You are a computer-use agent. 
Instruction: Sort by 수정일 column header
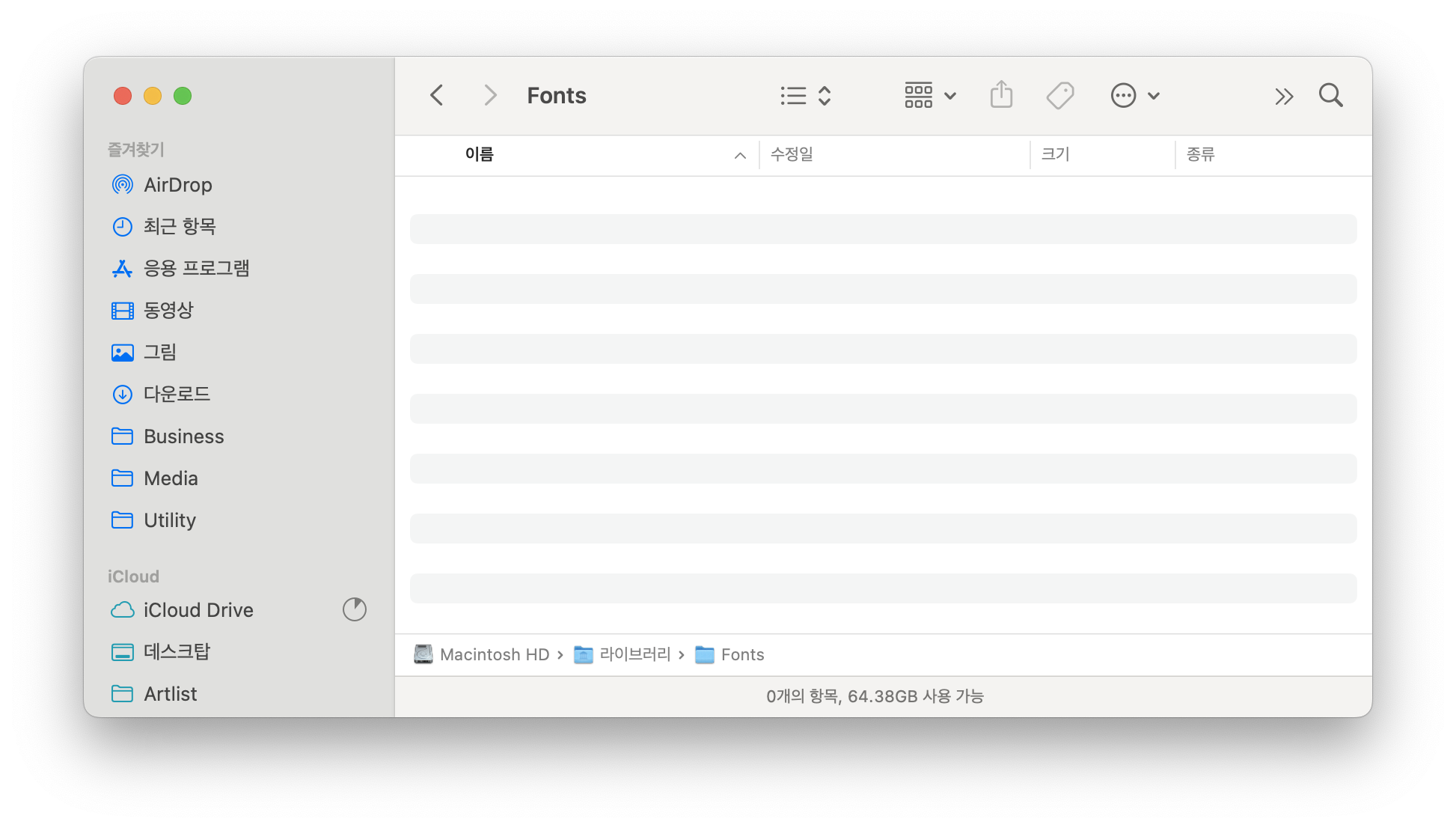792,154
